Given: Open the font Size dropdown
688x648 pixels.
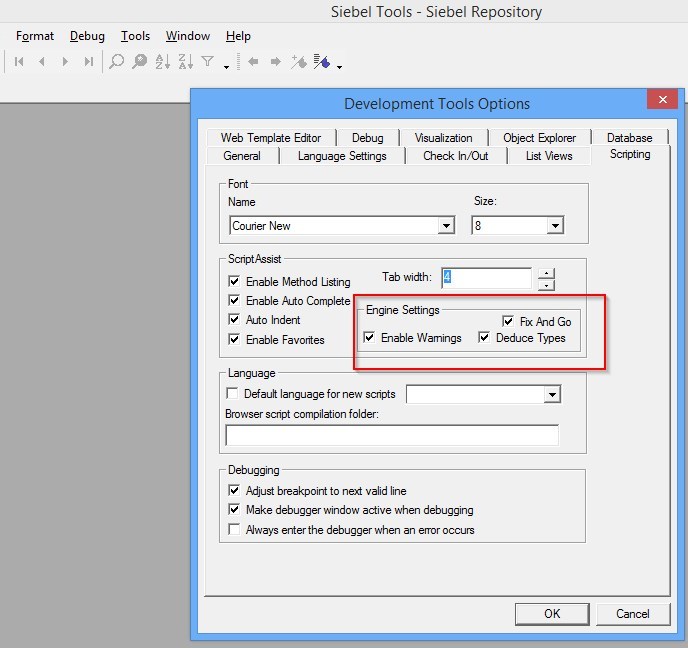Looking at the screenshot, I should tap(555, 226).
